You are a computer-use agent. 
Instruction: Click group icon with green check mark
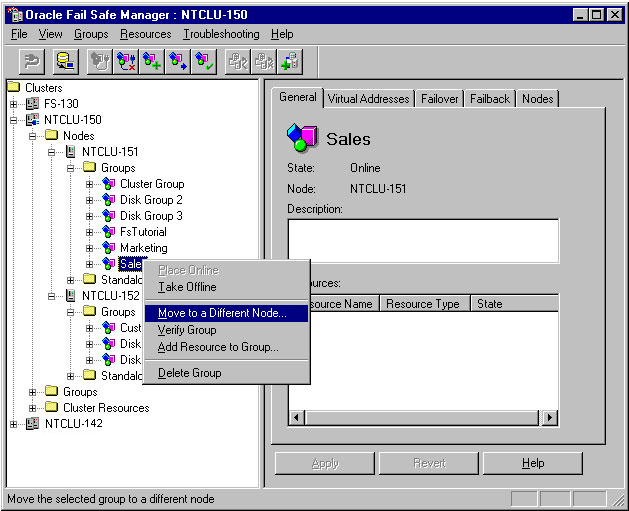pos(204,62)
